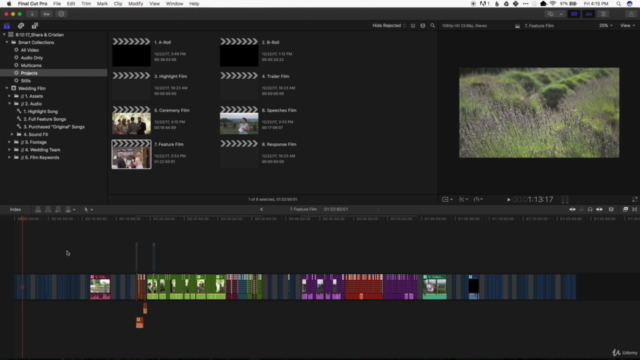Play the viewer with play button
Image resolution: width=640 pixels, height=360 pixels.
click(x=509, y=200)
